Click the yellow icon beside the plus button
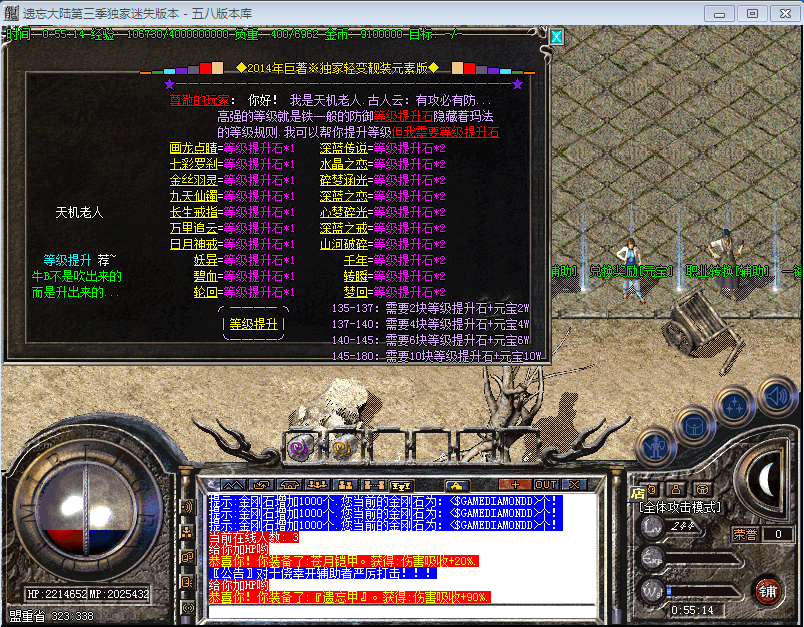Image resolution: width=804 pixels, height=627 pixels. tap(457, 484)
